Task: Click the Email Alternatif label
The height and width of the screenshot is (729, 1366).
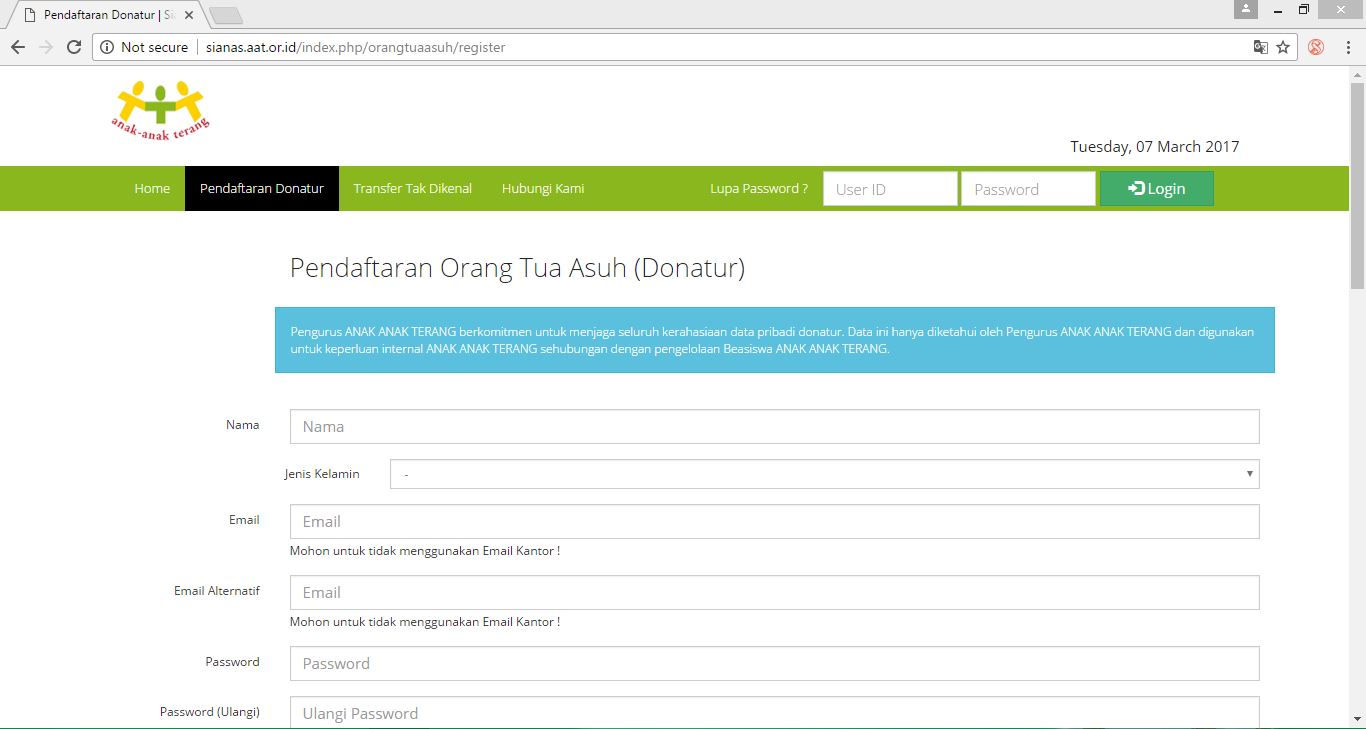Action: [217, 591]
